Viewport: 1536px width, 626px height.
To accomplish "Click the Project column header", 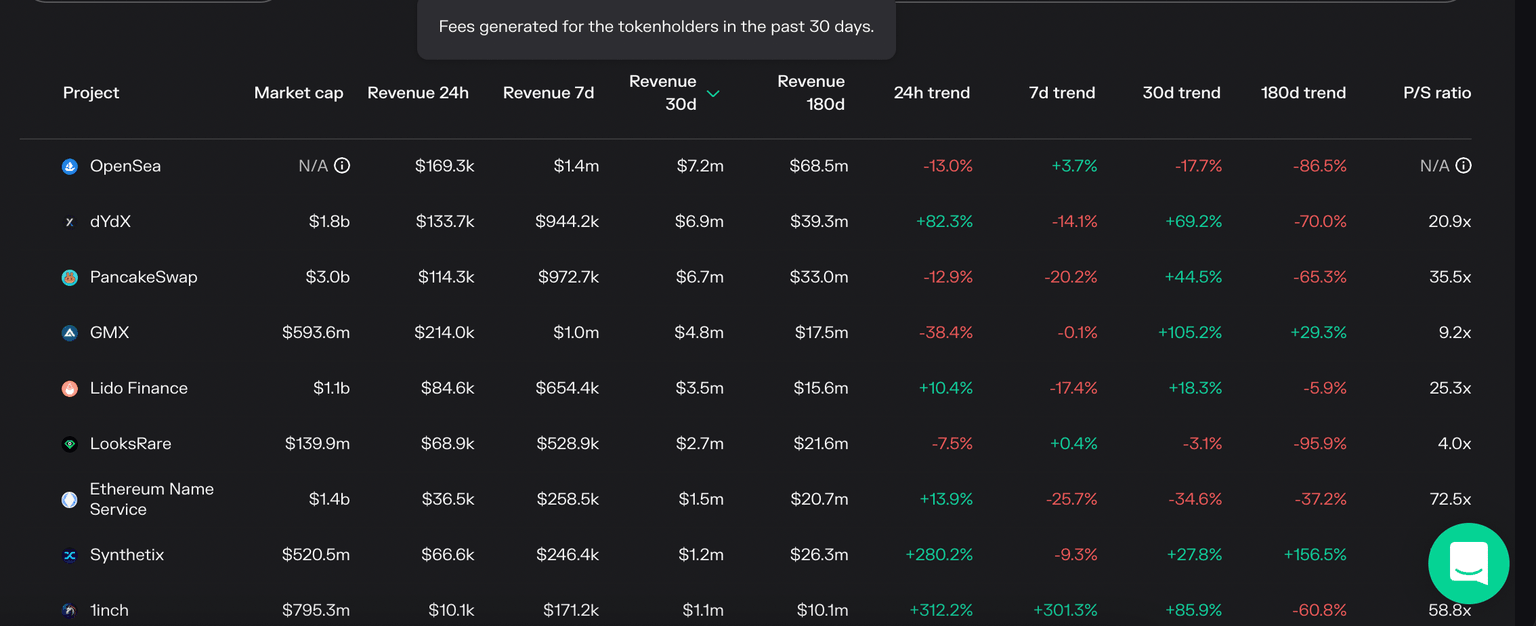I will pos(91,93).
